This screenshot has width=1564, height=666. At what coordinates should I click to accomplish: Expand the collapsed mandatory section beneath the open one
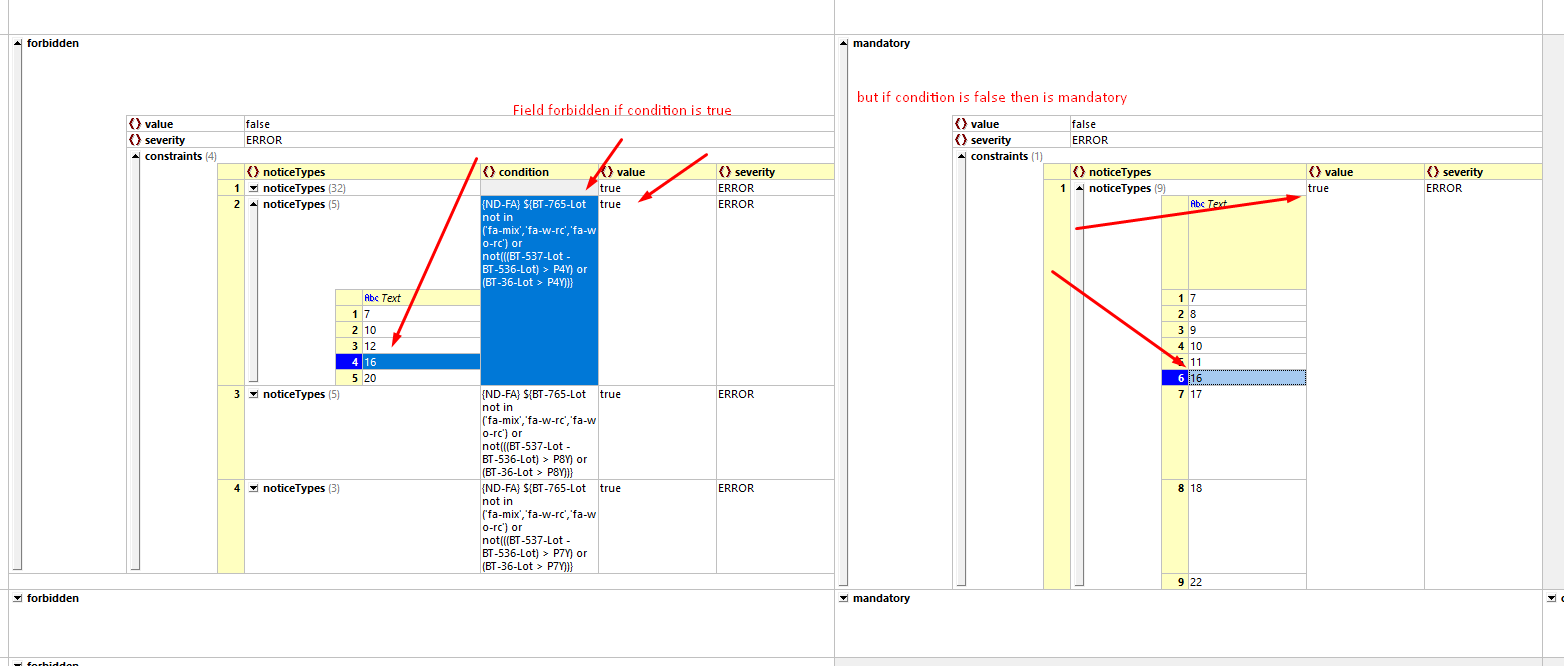pyautogui.click(x=844, y=598)
